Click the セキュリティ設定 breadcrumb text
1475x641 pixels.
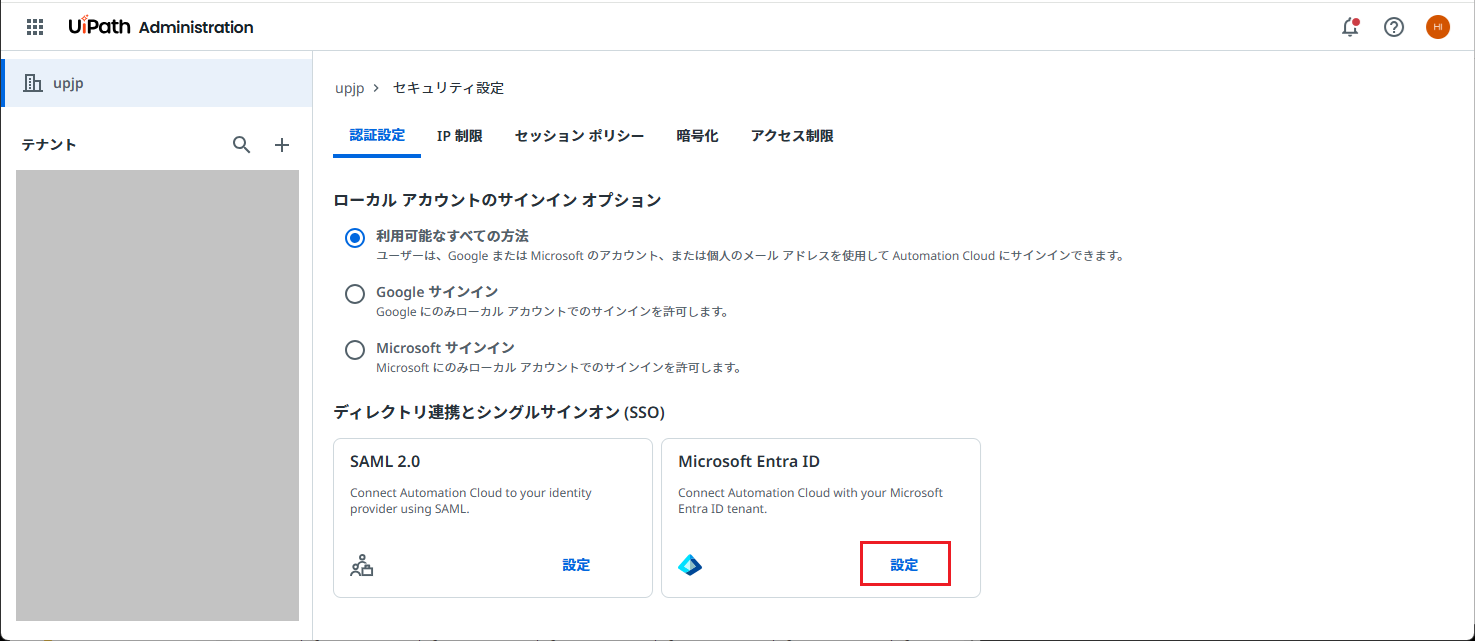click(448, 88)
